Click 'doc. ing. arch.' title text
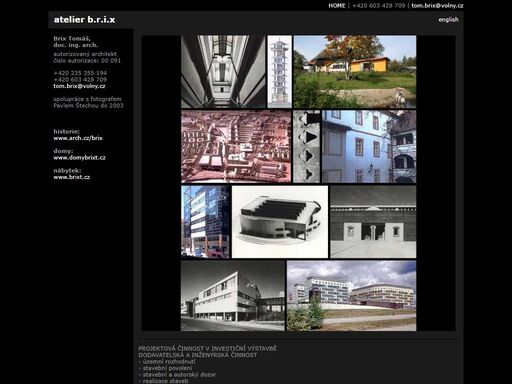 click(x=76, y=45)
